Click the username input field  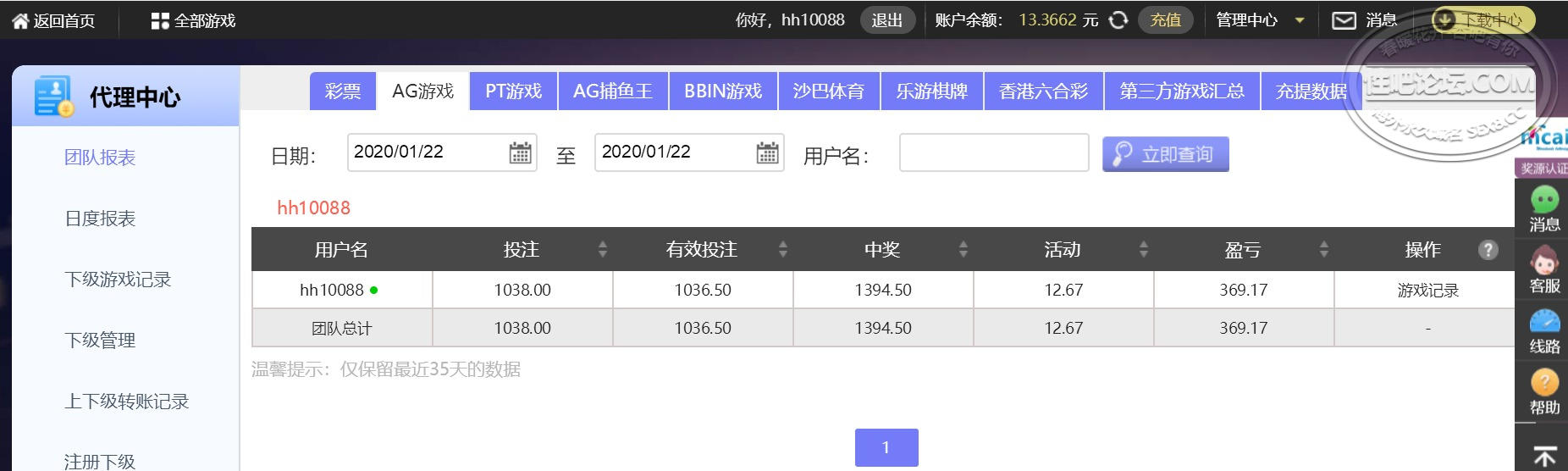[x=993, y=152]
